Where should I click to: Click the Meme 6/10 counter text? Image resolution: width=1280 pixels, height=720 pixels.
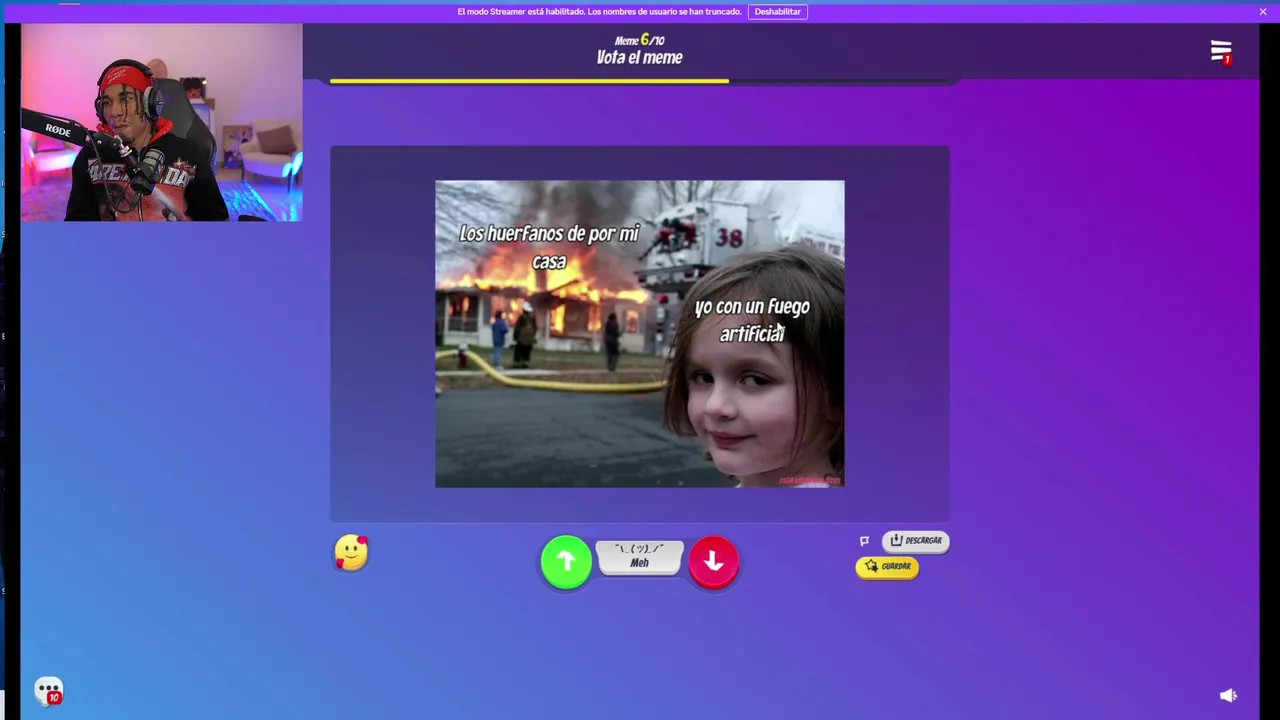[640, 40]
